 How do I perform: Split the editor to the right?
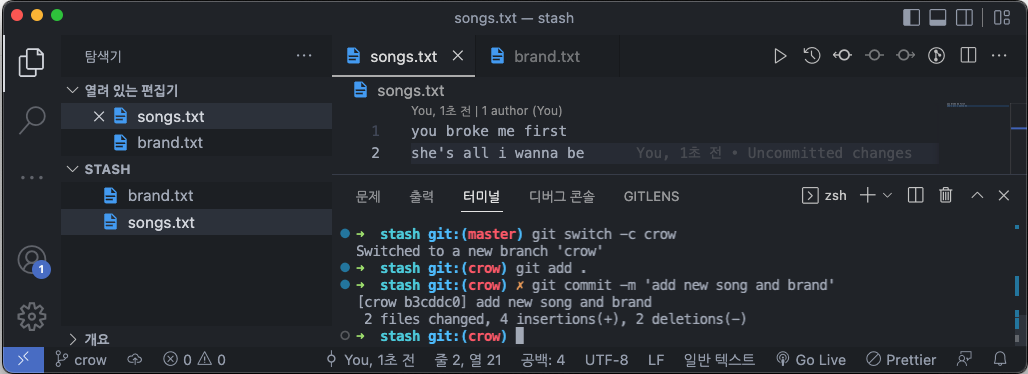click(968, 56)
